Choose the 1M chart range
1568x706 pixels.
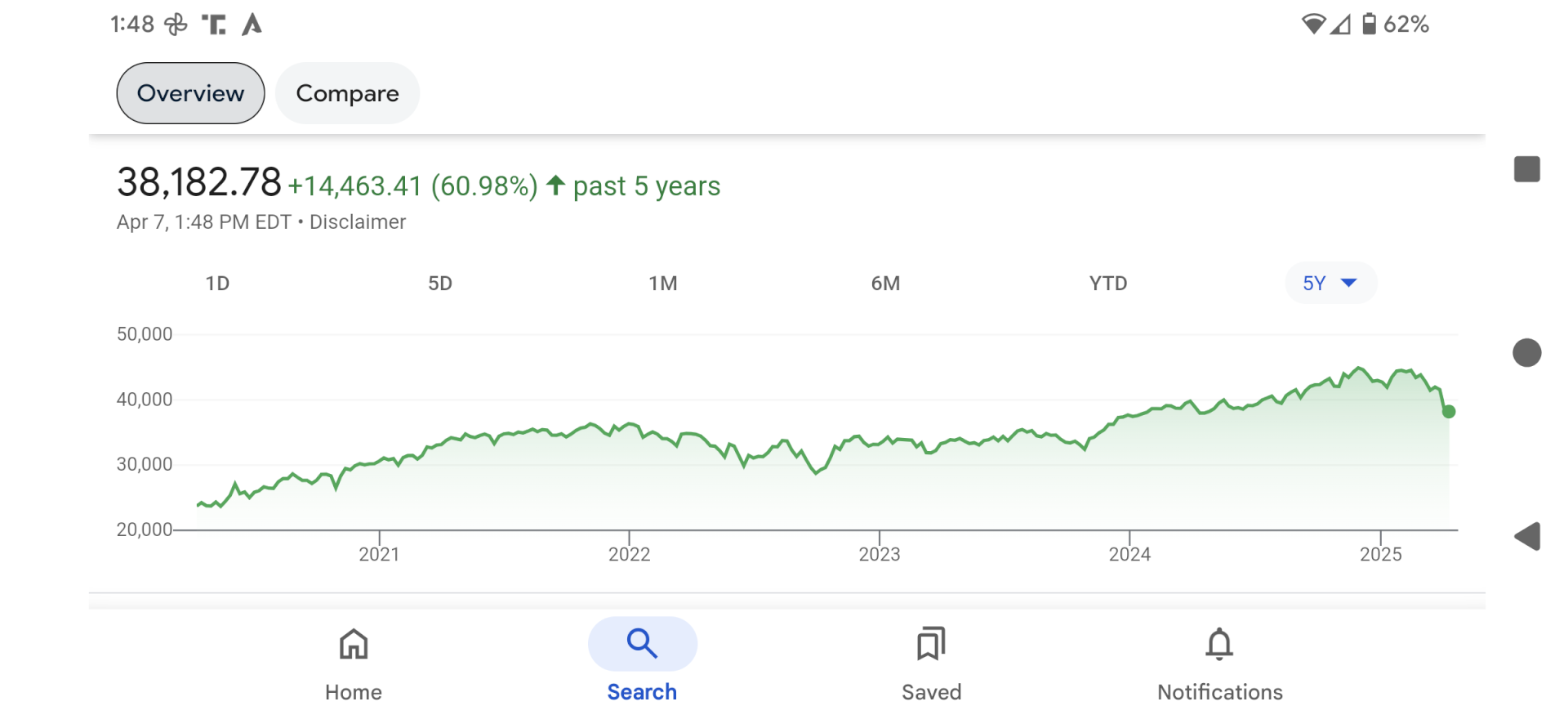[x=663, y=284]
